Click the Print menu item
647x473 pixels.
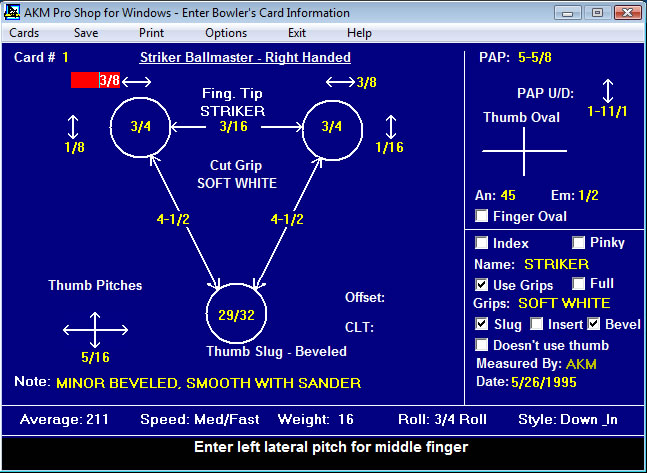click(x=151, y=33)
